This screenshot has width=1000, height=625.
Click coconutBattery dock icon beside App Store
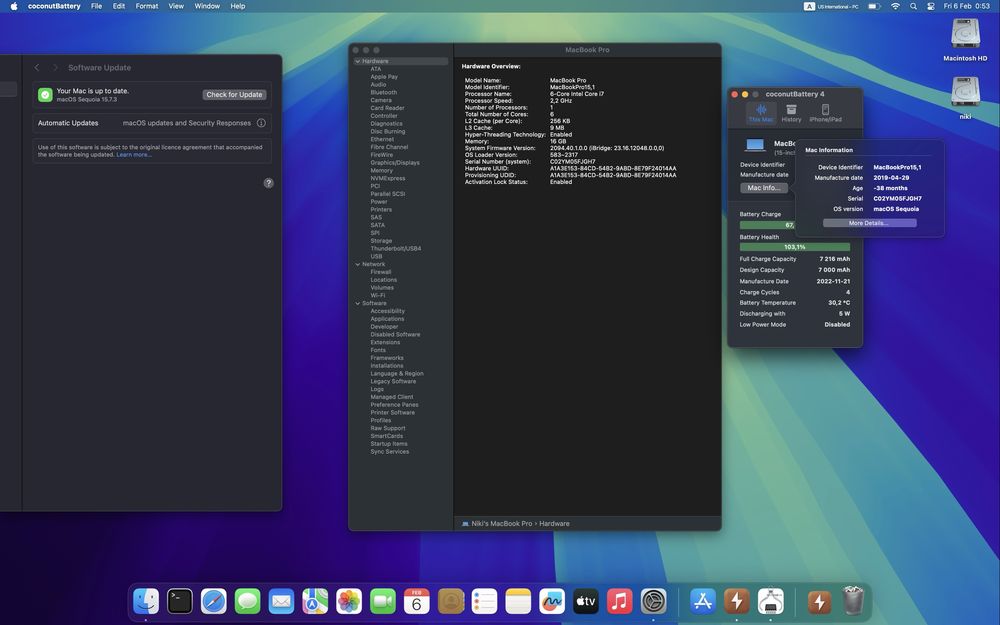coord(737,601)
